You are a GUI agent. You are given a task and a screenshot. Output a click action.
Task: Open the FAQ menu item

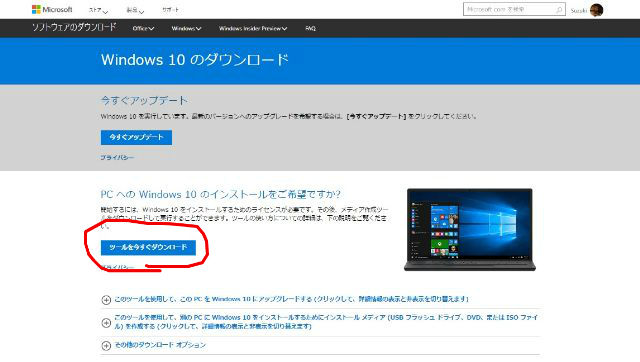(x=310, y=29)
